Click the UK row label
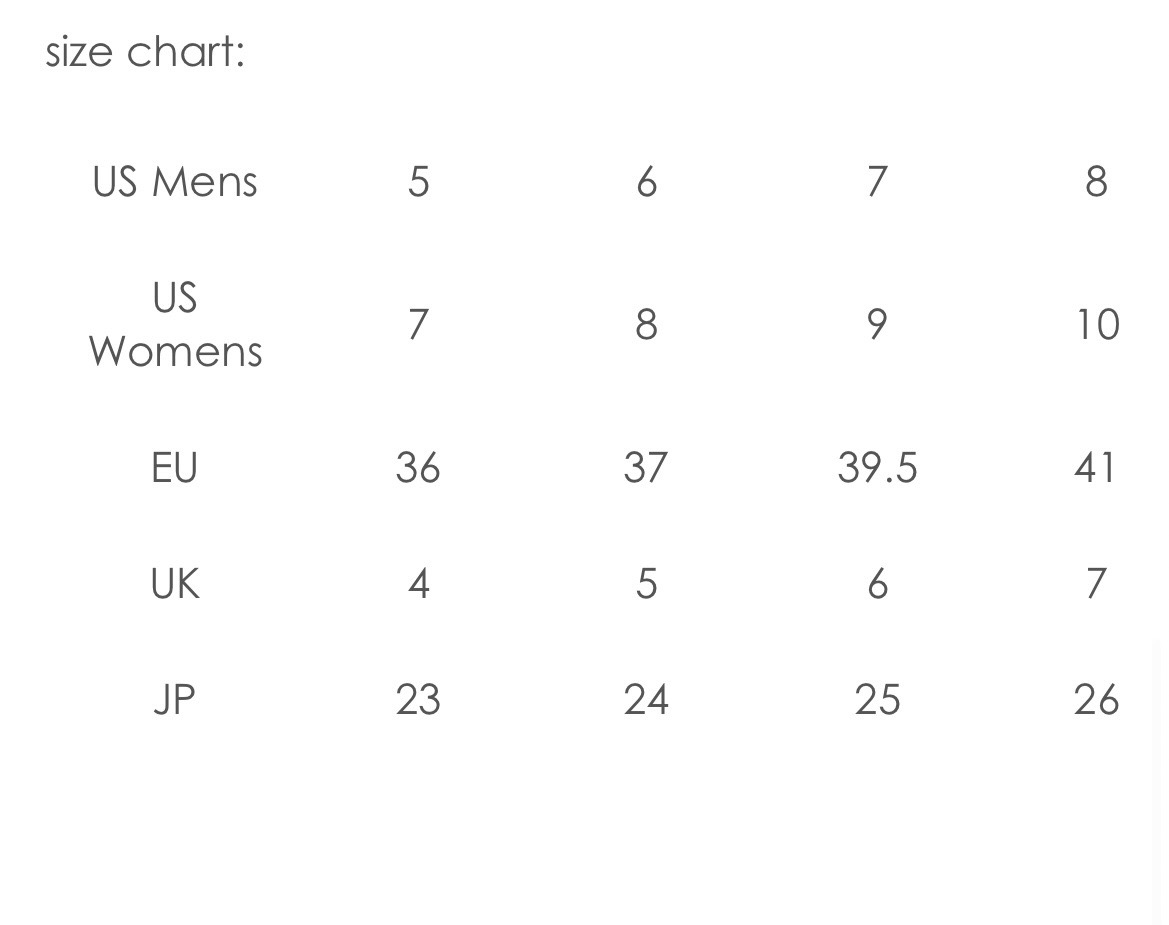Viewport: 1169px width, 925px height. (175, 583)
